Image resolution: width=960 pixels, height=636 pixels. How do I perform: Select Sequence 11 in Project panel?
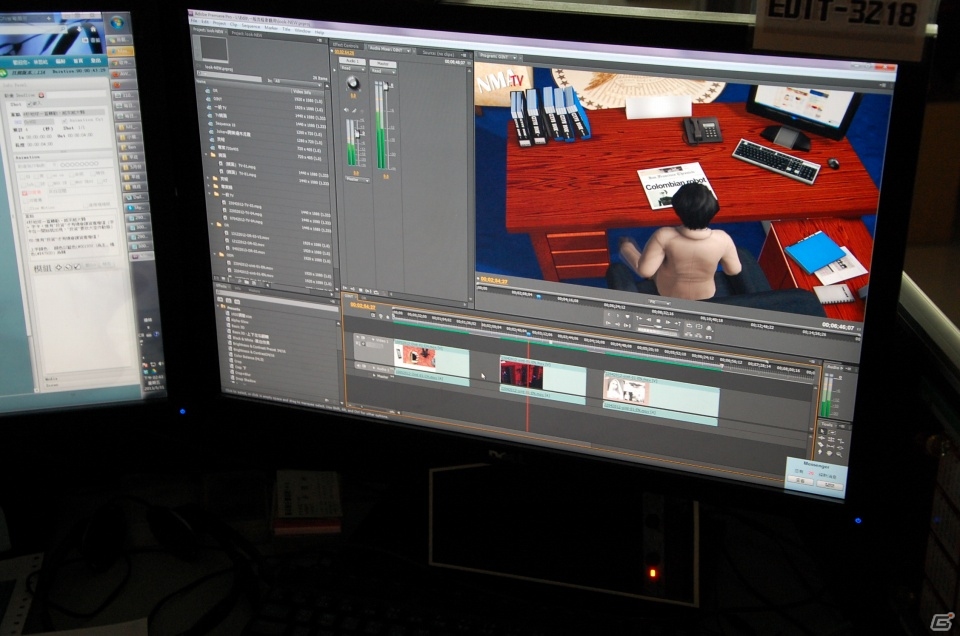coord(225,124)
